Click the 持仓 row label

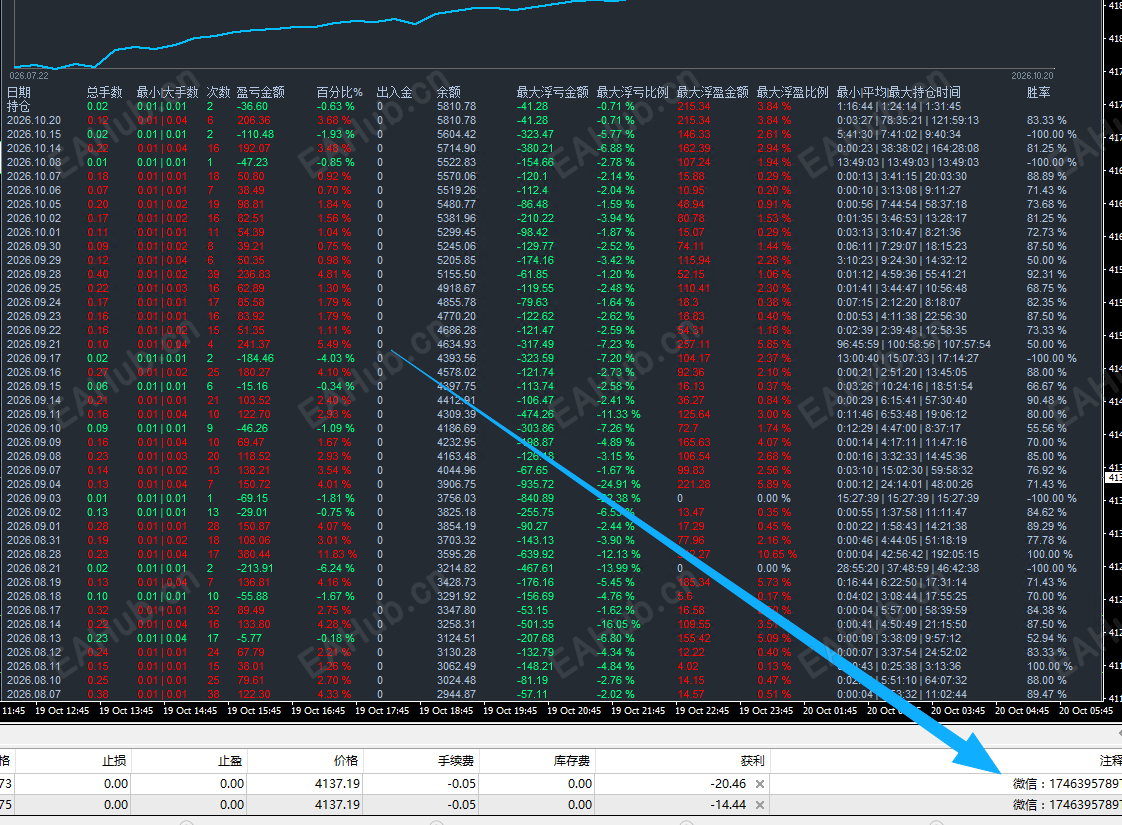pos(19,107)
